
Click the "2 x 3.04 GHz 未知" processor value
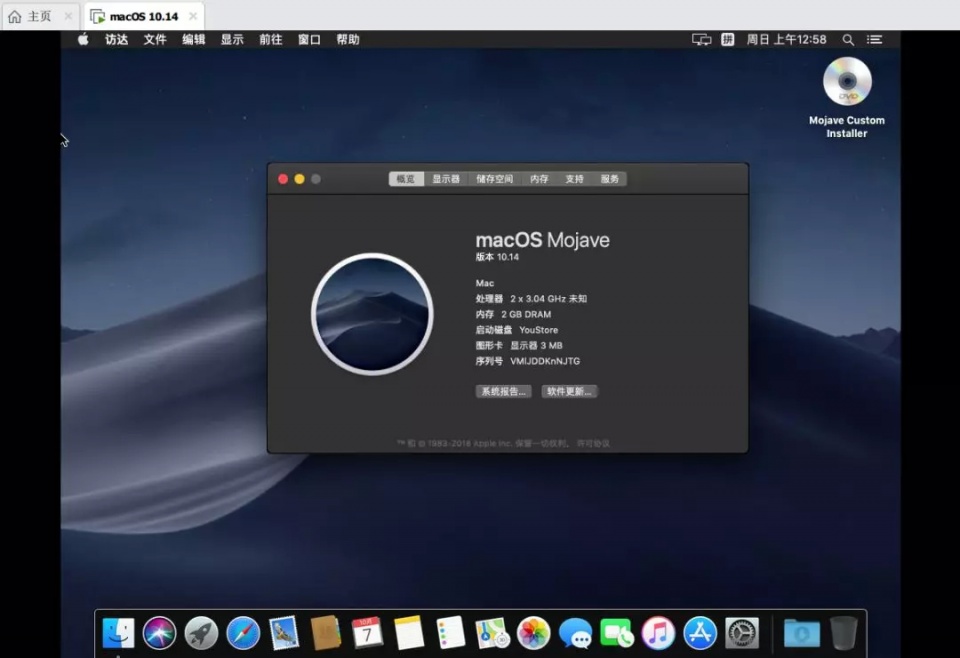[549, 299]
